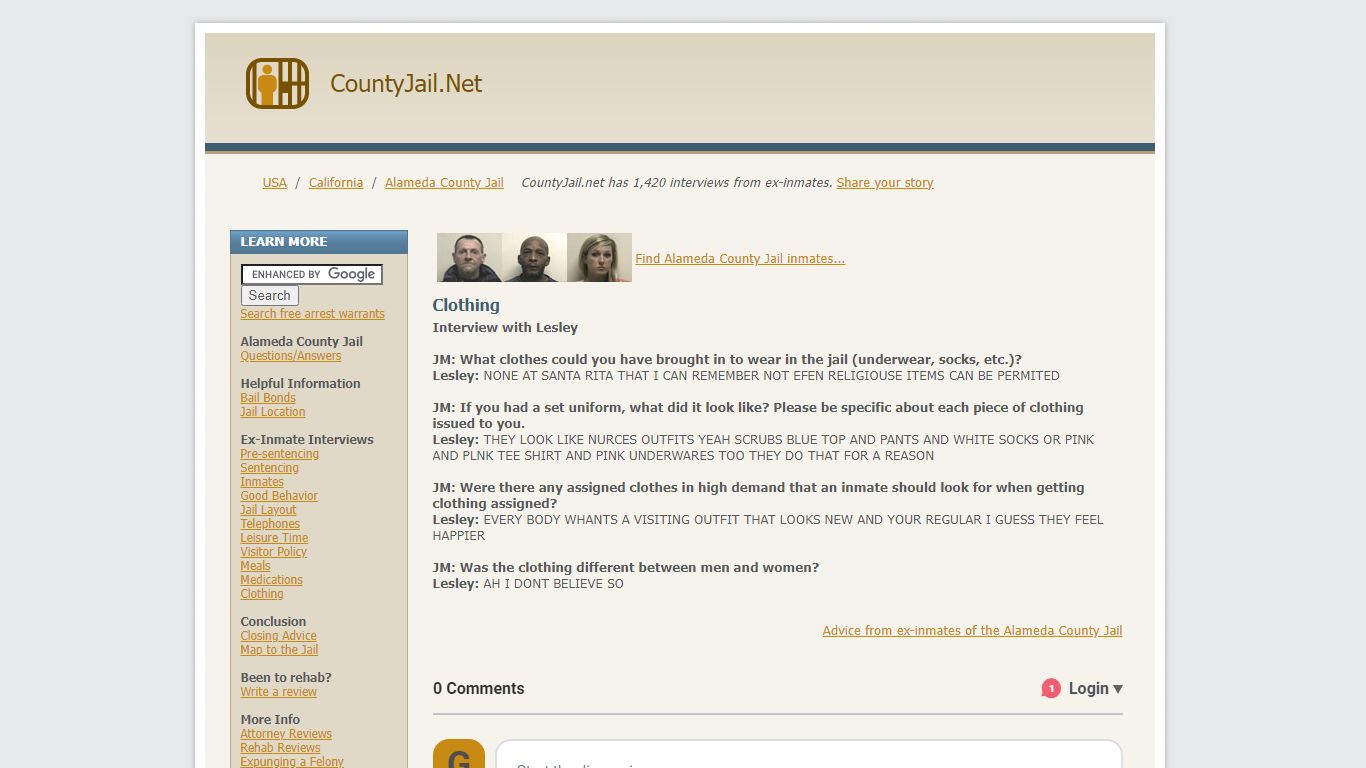This screenshot has height=768, width=1366.
Task: Open the Pre-sentencing interviews link
Action: pyautogui.click(x=280, y=454)
